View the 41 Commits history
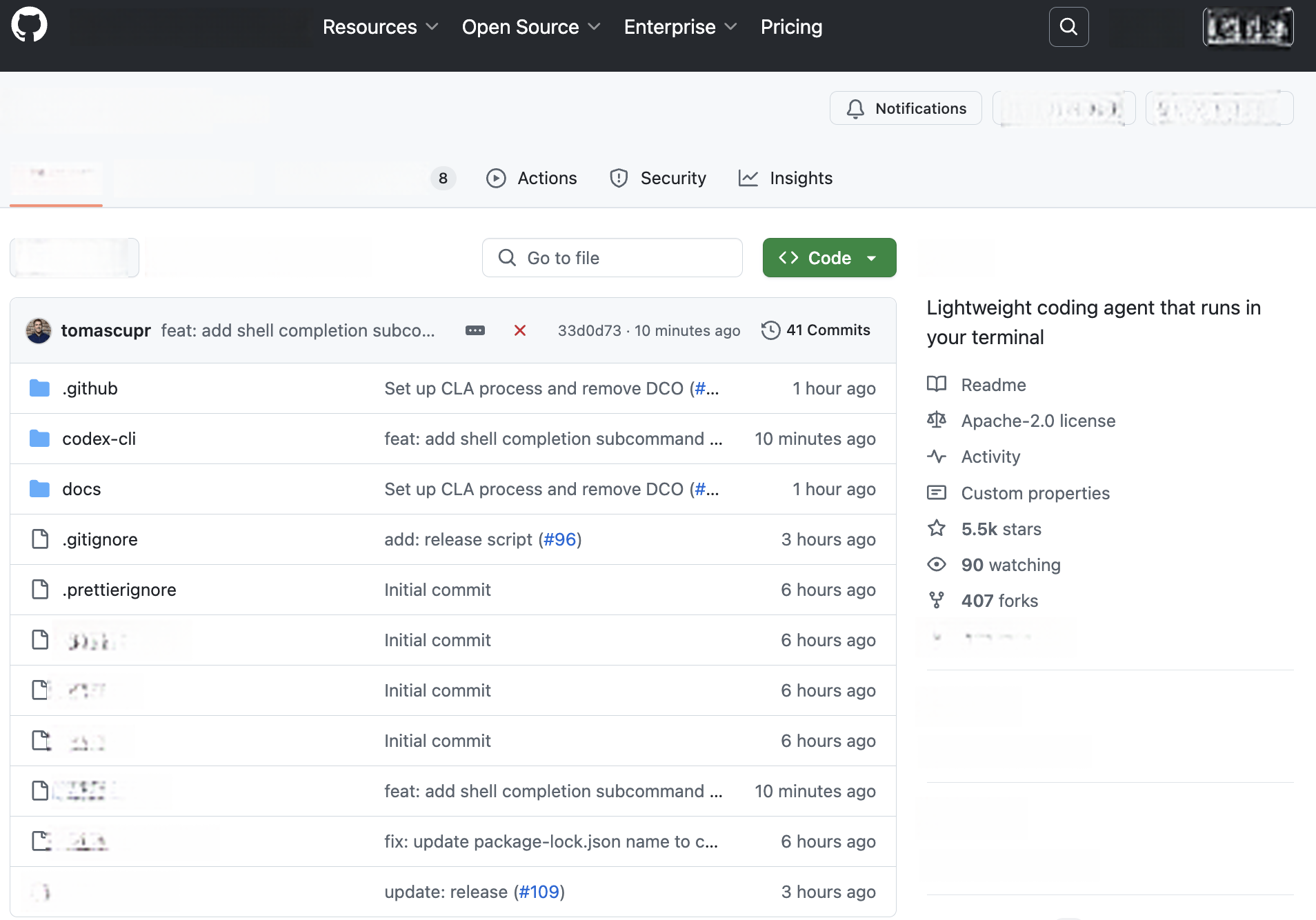The height and width of the screenshot is (920, 1316). [x=816, y=330]
